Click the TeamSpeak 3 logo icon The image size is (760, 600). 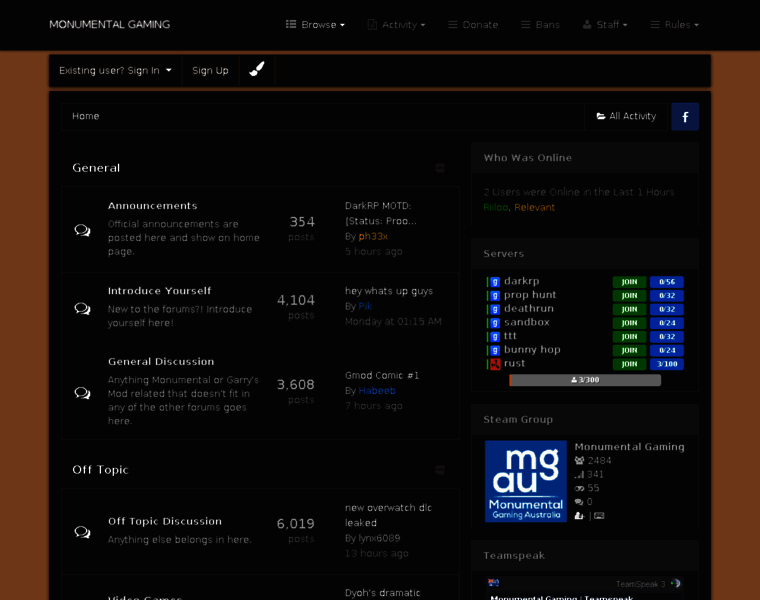[x=676, y=583]
